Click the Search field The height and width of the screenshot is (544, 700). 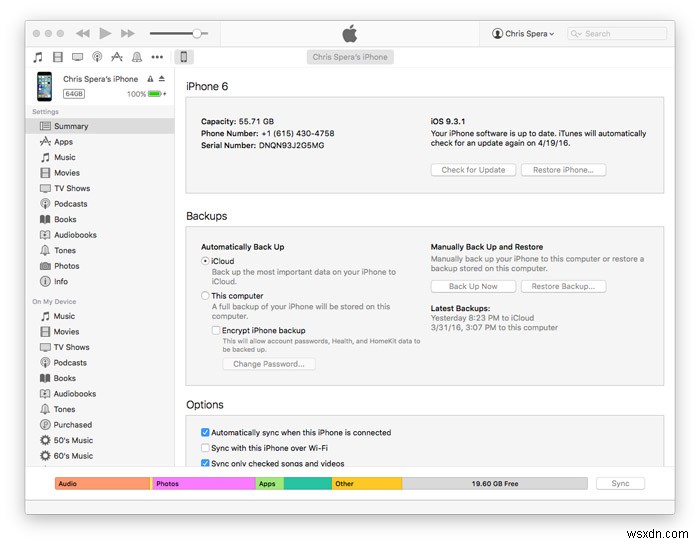click(x=617, y=33)
